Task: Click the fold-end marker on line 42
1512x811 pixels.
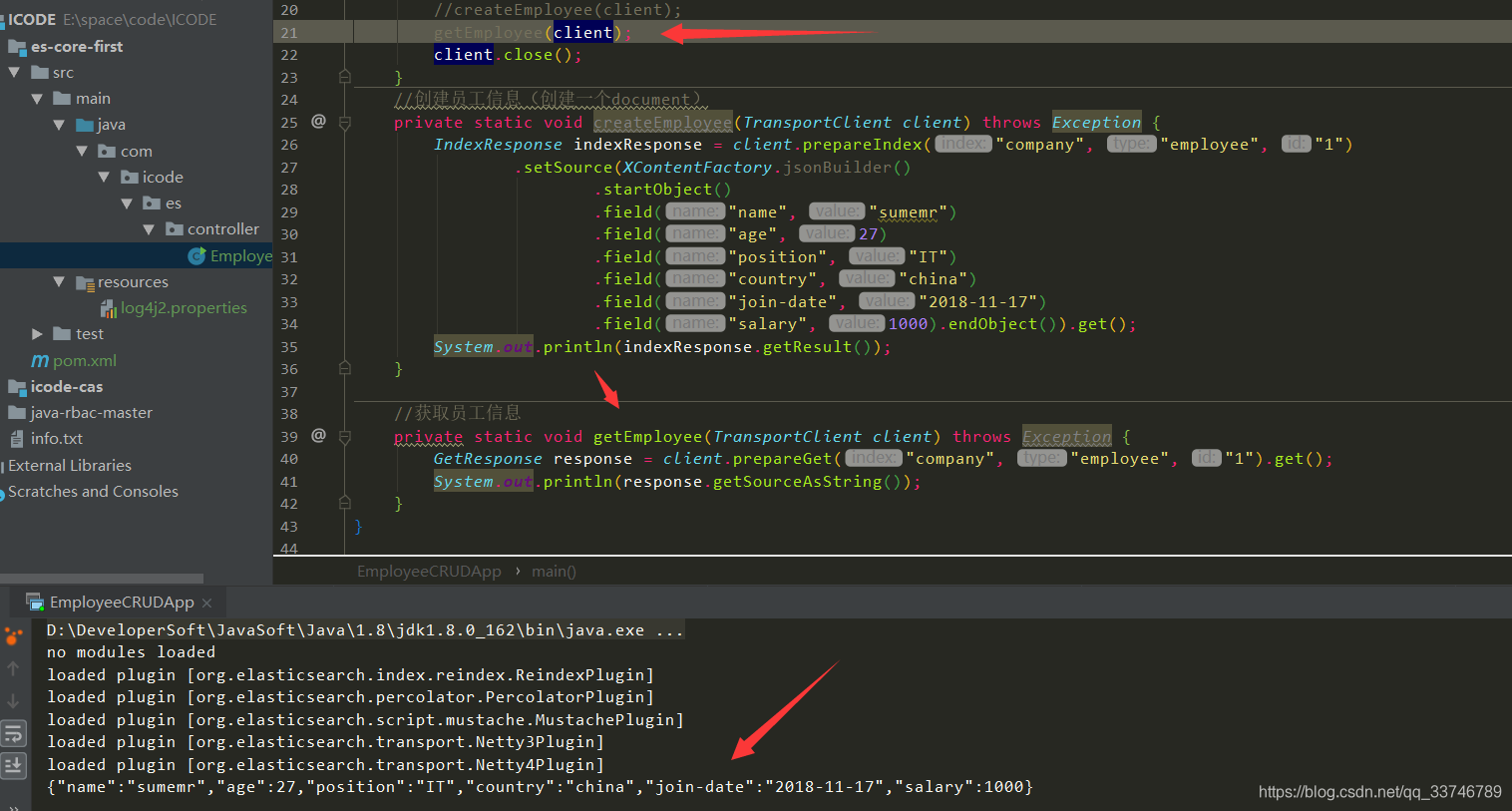Action: 344,503
